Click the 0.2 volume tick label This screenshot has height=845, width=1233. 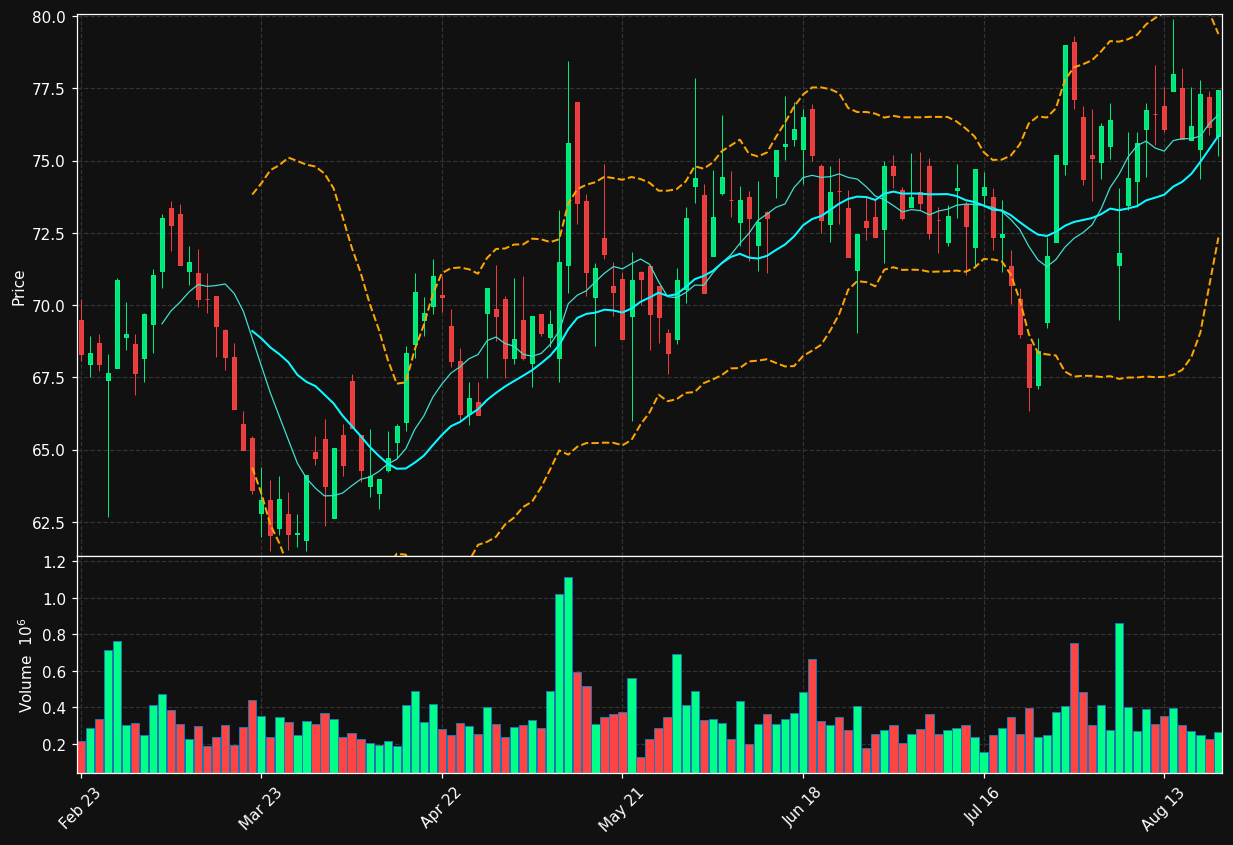(x=55, y=745)
